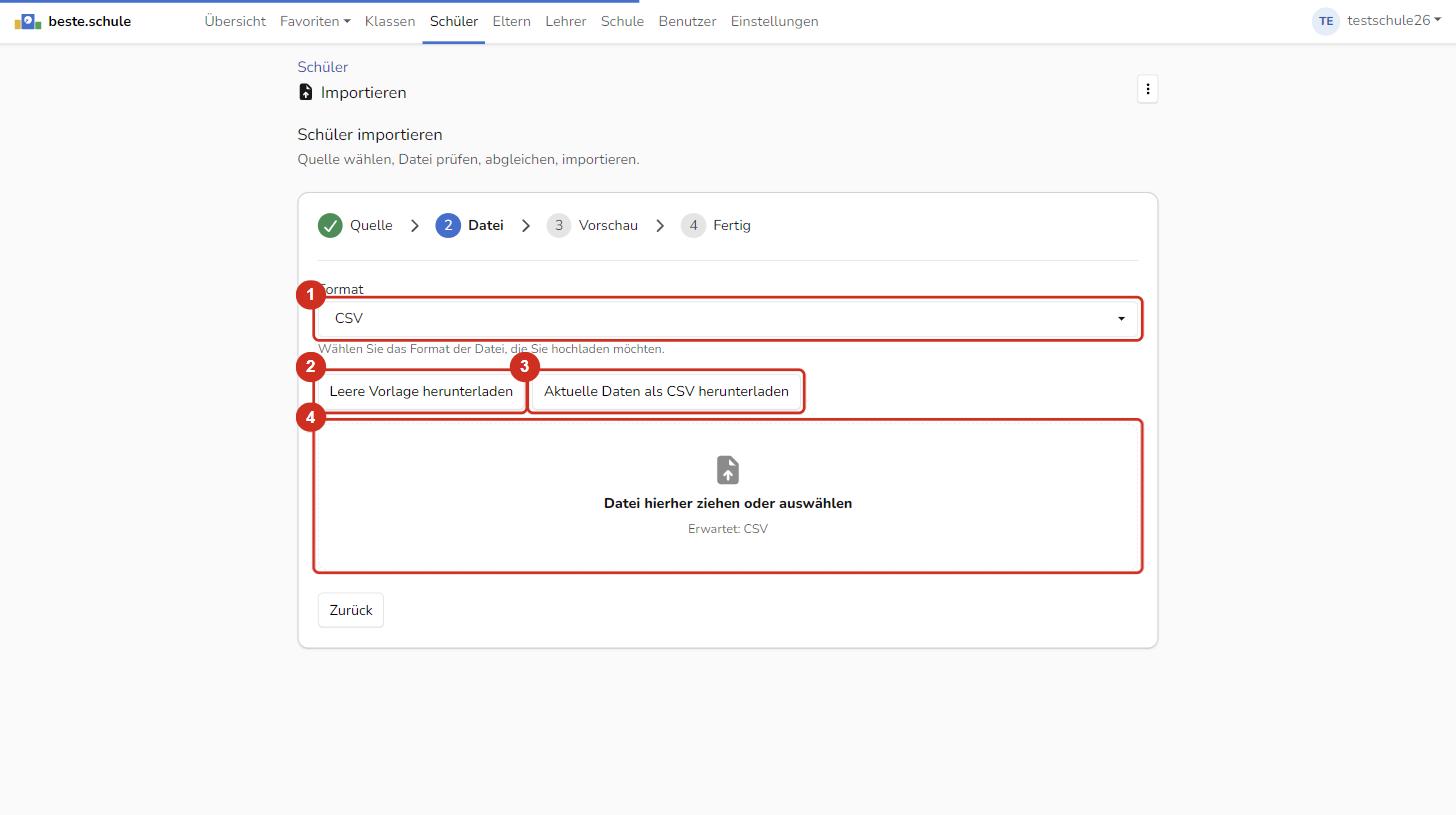1456x815 pixels.
Task: Click the green Quelle checkmark step icon
Action: tap(330, 226)
